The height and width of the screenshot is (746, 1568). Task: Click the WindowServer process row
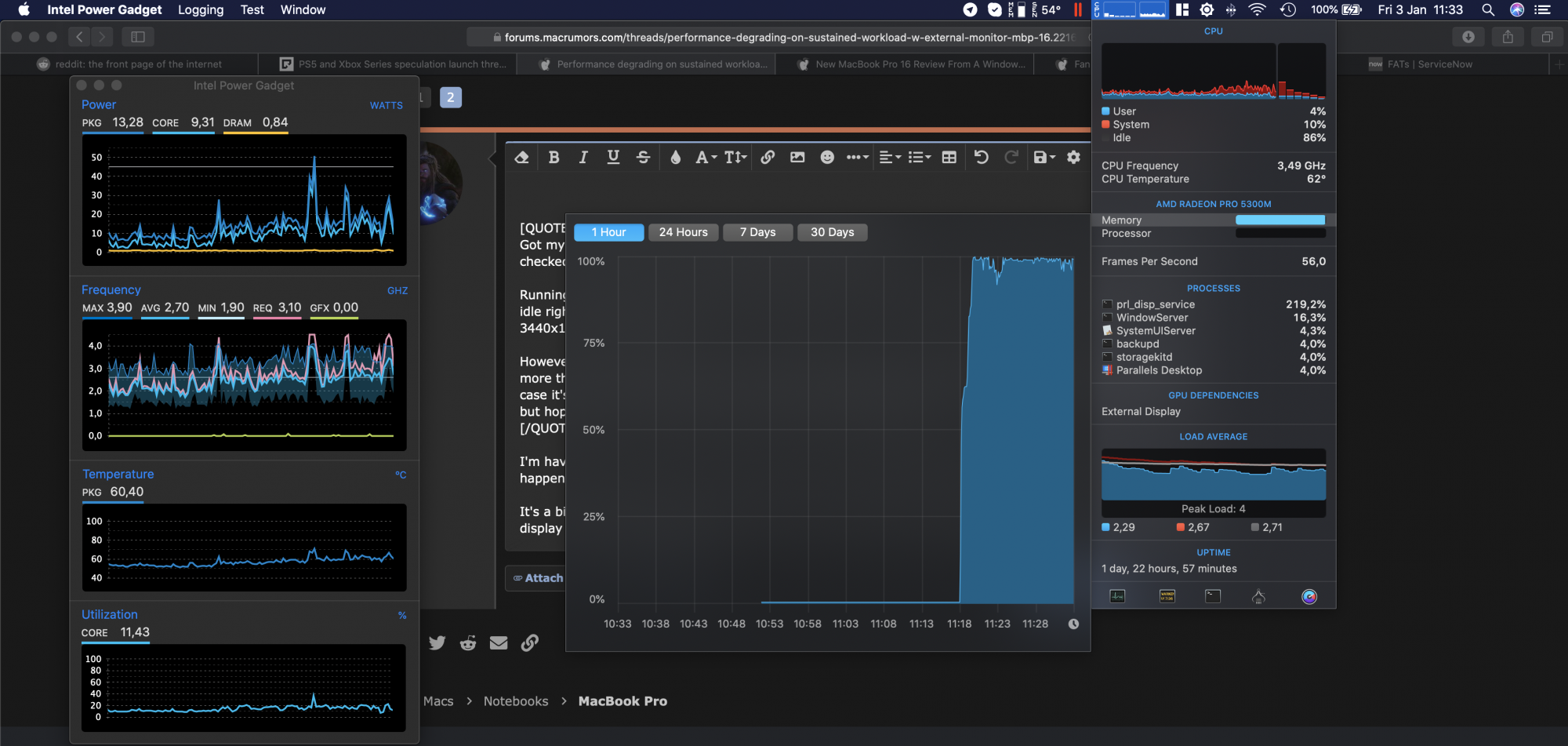click(x=1214, y=318)
